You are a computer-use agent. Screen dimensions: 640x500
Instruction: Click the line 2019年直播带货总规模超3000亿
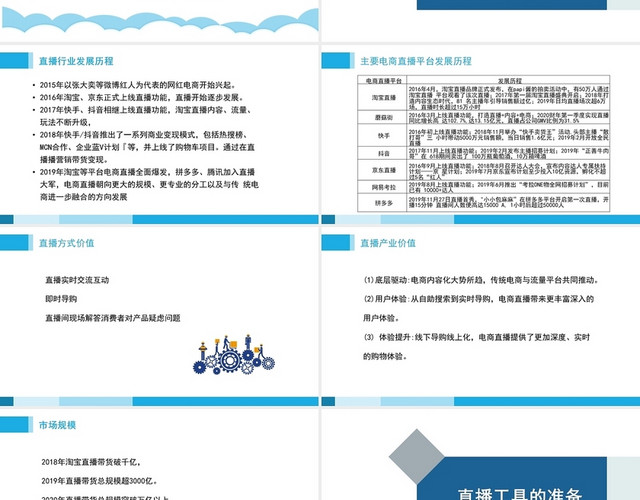(x=100, y=481)
